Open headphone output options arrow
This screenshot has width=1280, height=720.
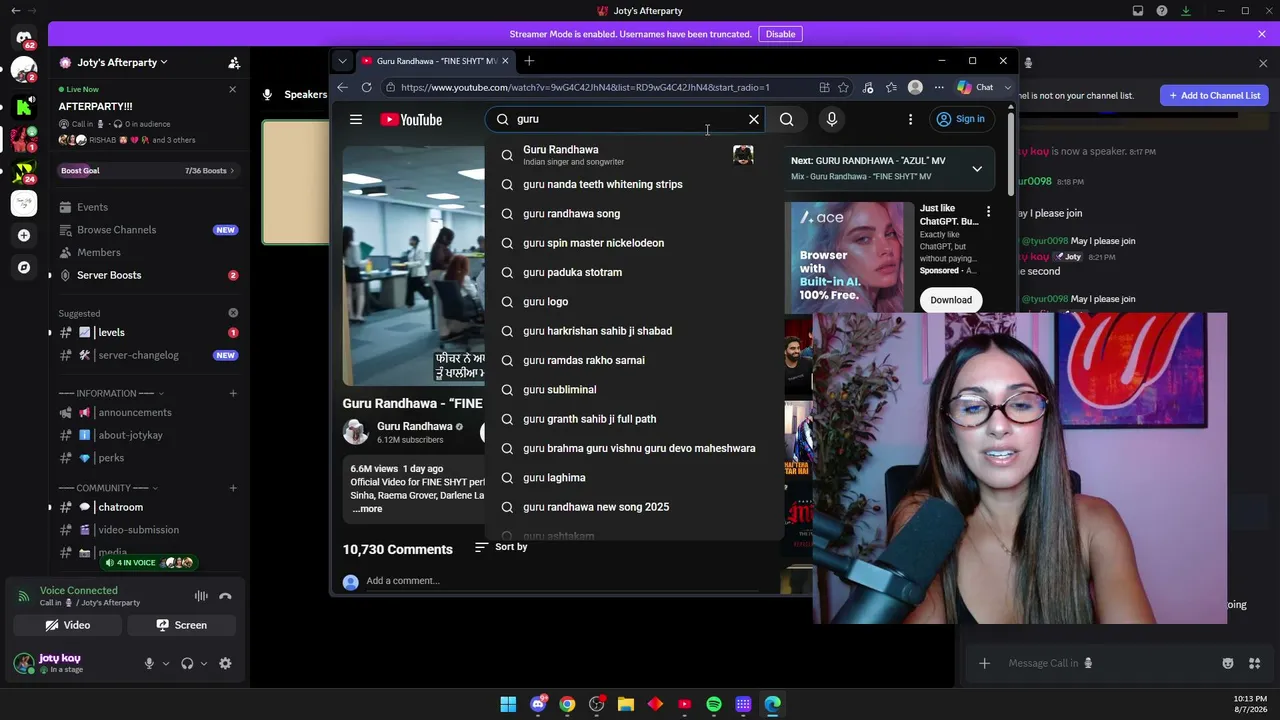[204, 663]
